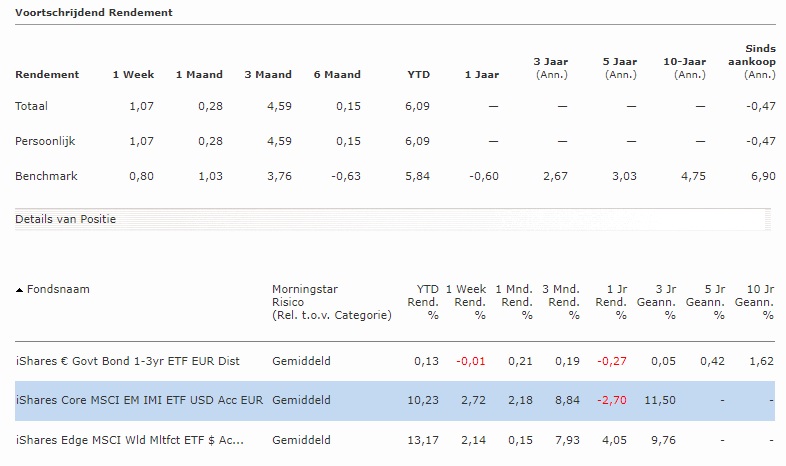This screenshot has width=786, height=466.
Task: Open iShares Edge MSCI Wld Mltfct ETF
Action: click(x=130, y=440)
